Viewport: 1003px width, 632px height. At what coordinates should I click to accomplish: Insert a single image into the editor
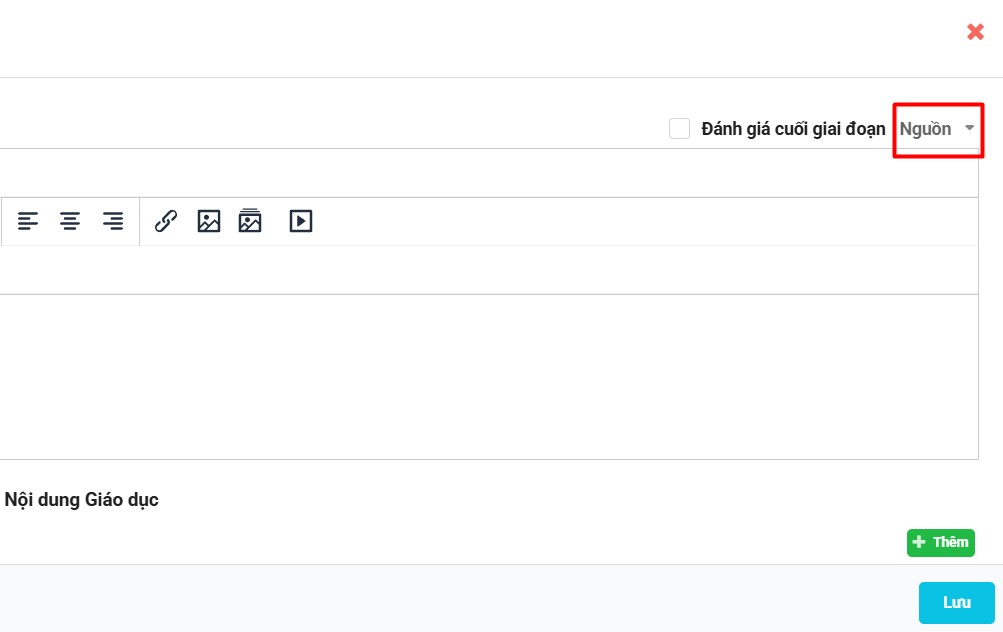[208, 221]
